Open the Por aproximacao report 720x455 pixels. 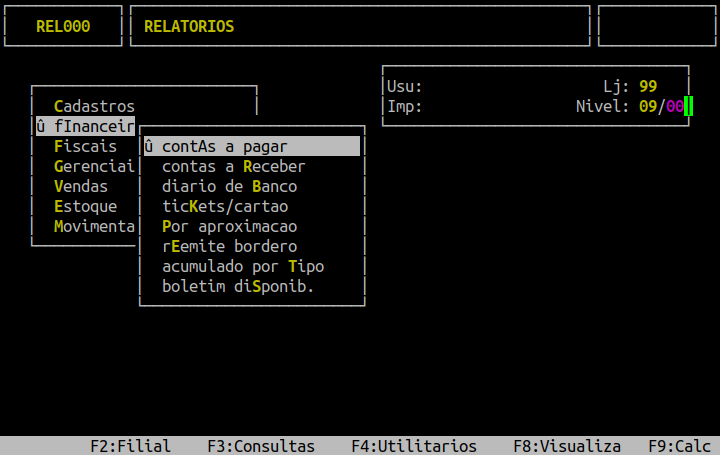[x=229, y=226]
